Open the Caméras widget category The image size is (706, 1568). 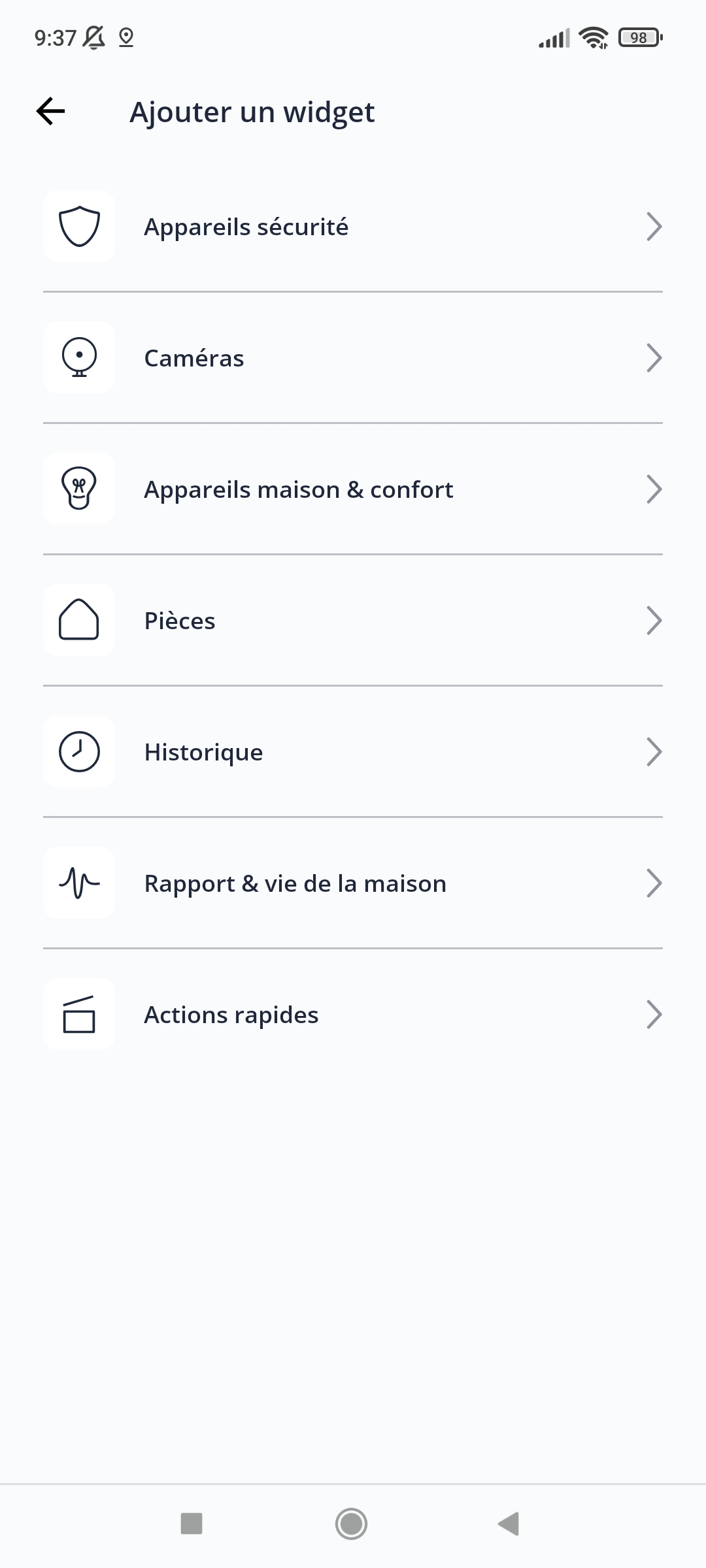click(x=194, y=358)
